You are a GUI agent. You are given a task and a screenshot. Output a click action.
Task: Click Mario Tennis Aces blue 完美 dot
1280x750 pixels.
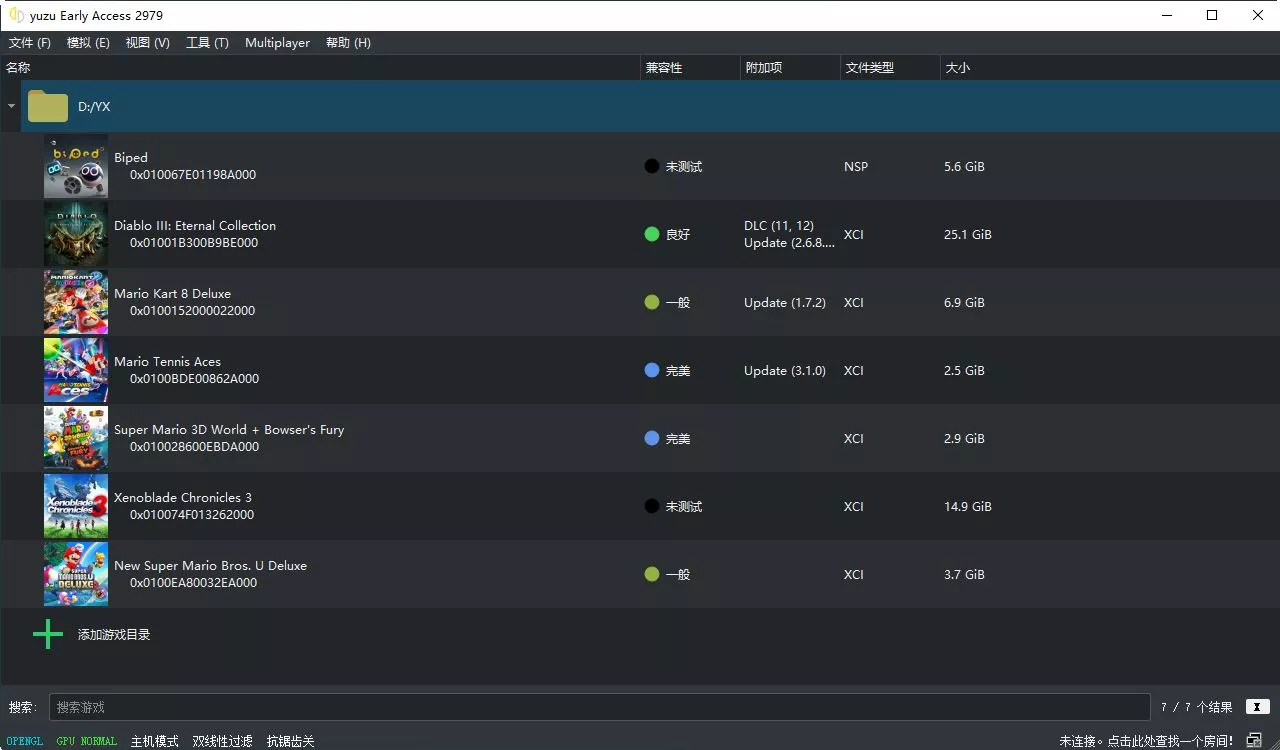(652, 370)
